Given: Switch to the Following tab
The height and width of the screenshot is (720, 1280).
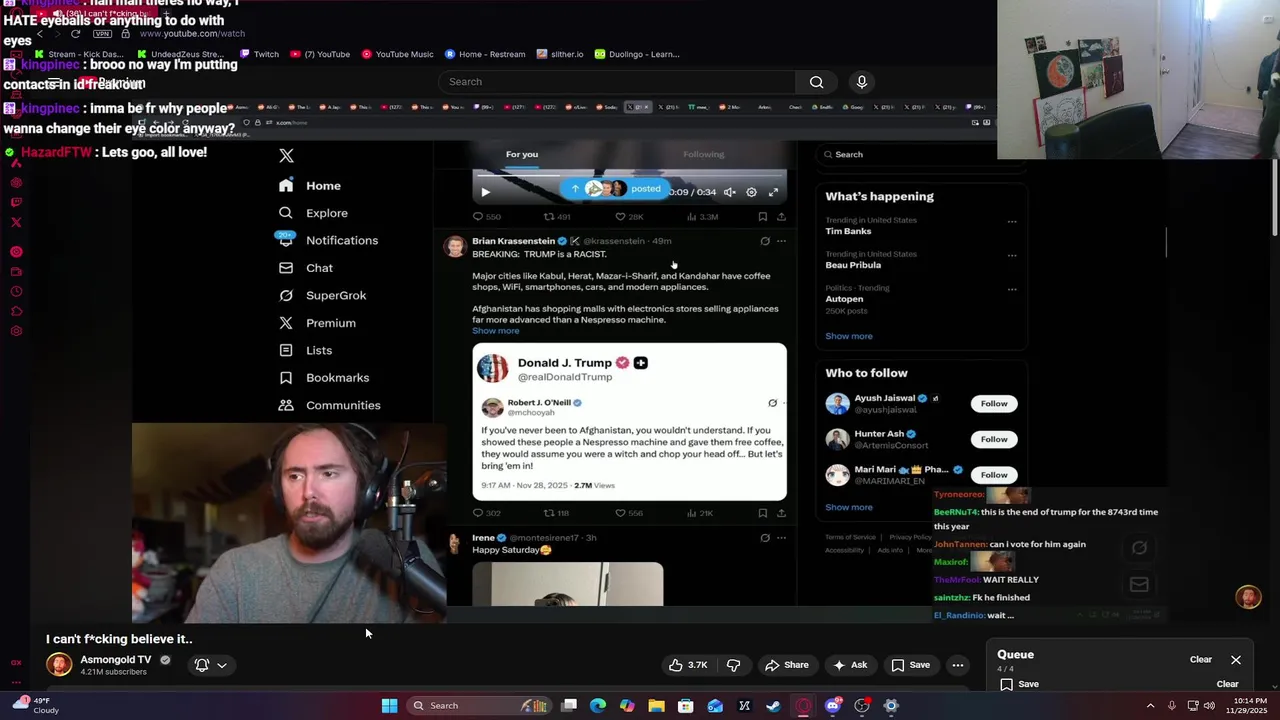Looking at the screenshot, I should (x=704, y=154).
